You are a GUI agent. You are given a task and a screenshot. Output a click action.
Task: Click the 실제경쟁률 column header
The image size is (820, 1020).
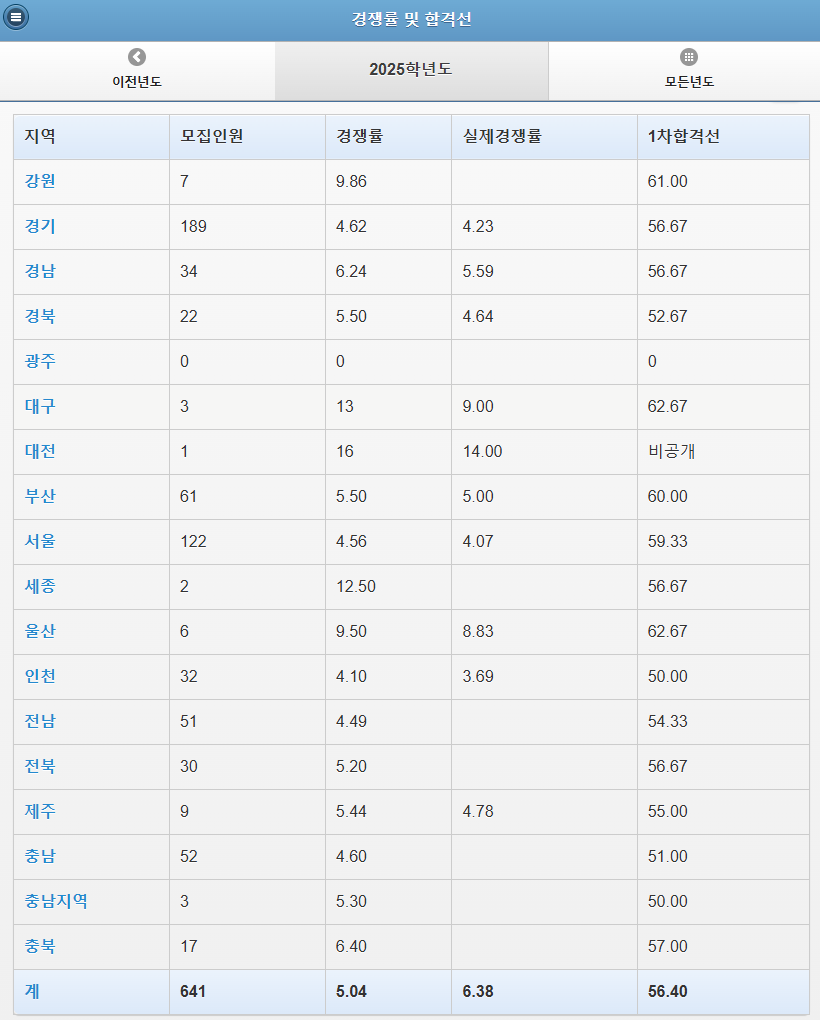coord(502,137)
